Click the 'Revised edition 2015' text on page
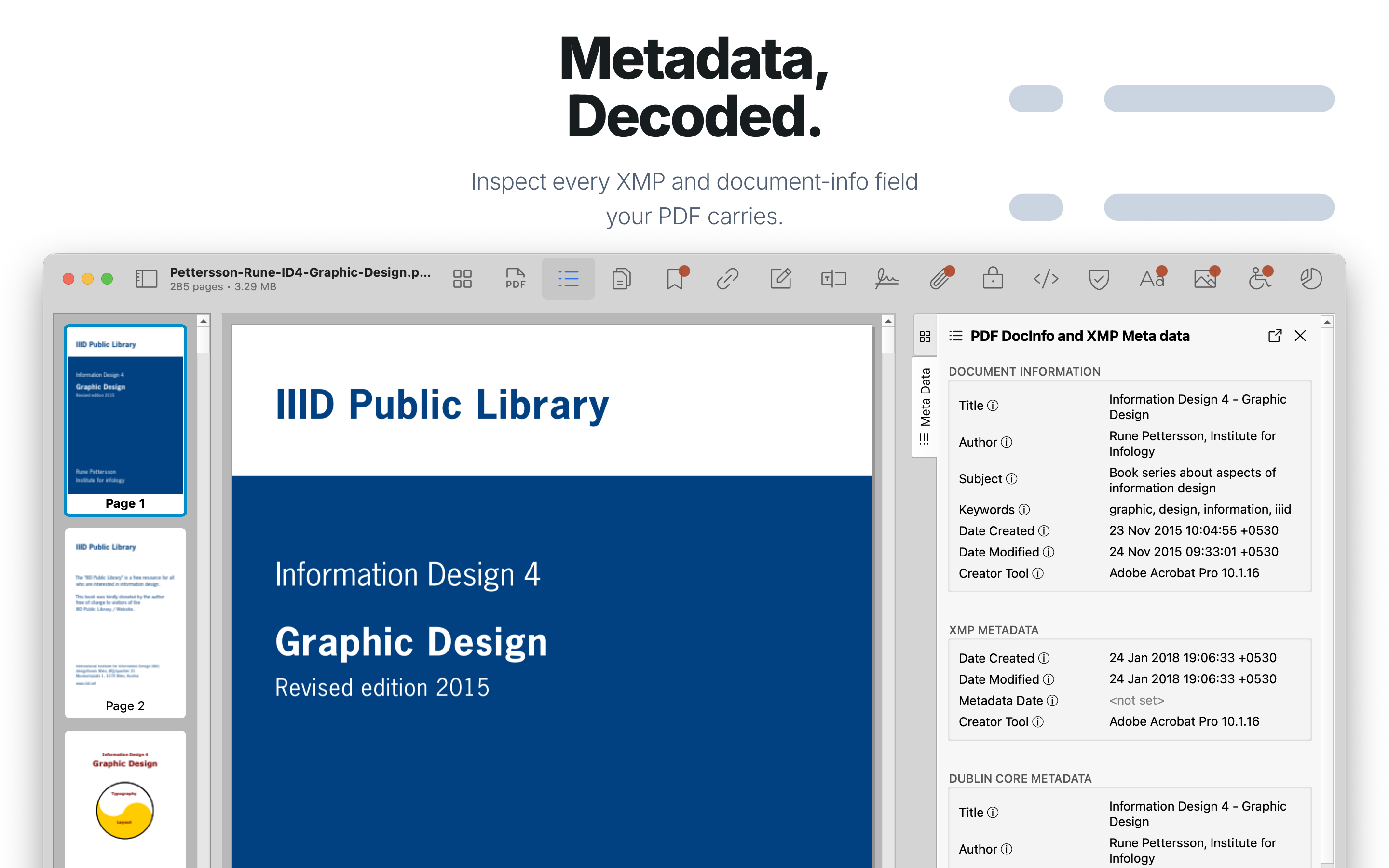Viewport: 1389px width, 868px height. 382,688
